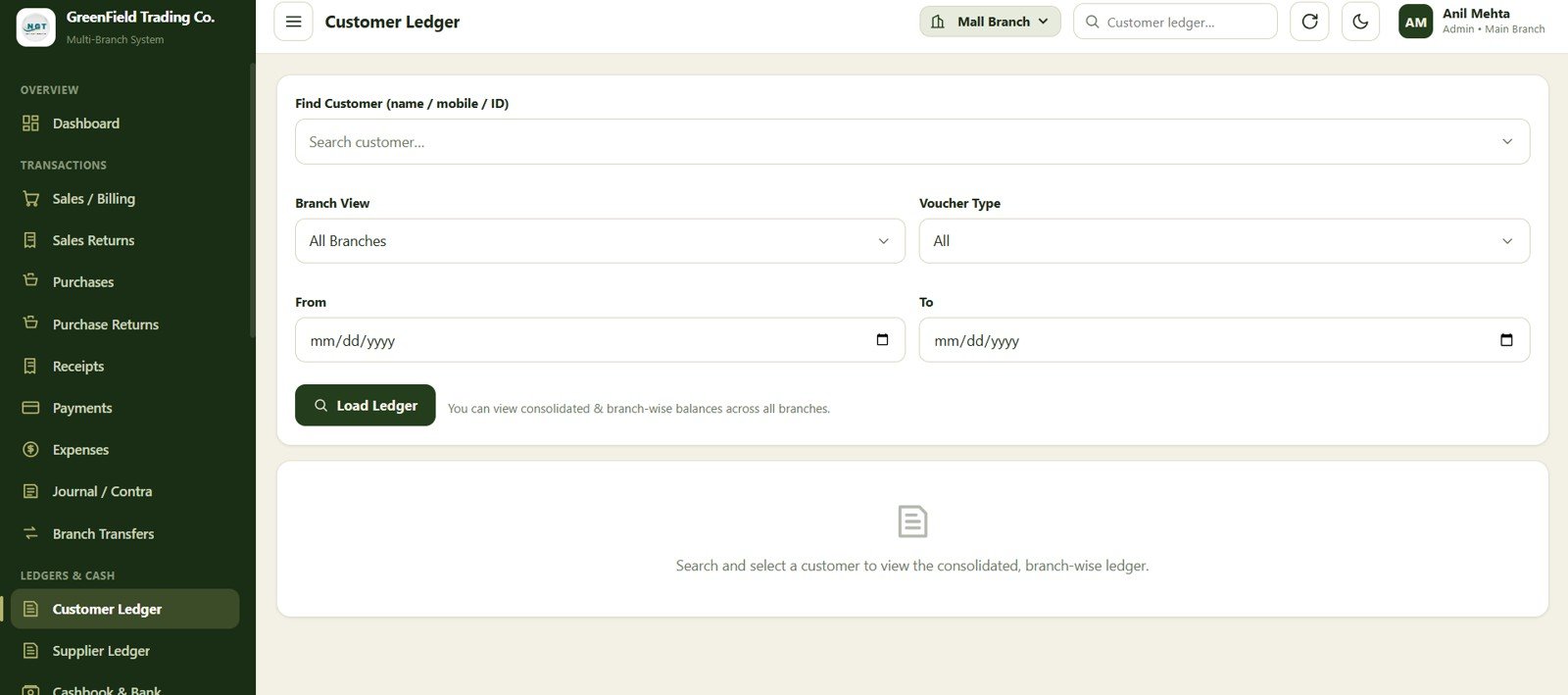Expand the Search customer combo box arrow

point(1507,142)
